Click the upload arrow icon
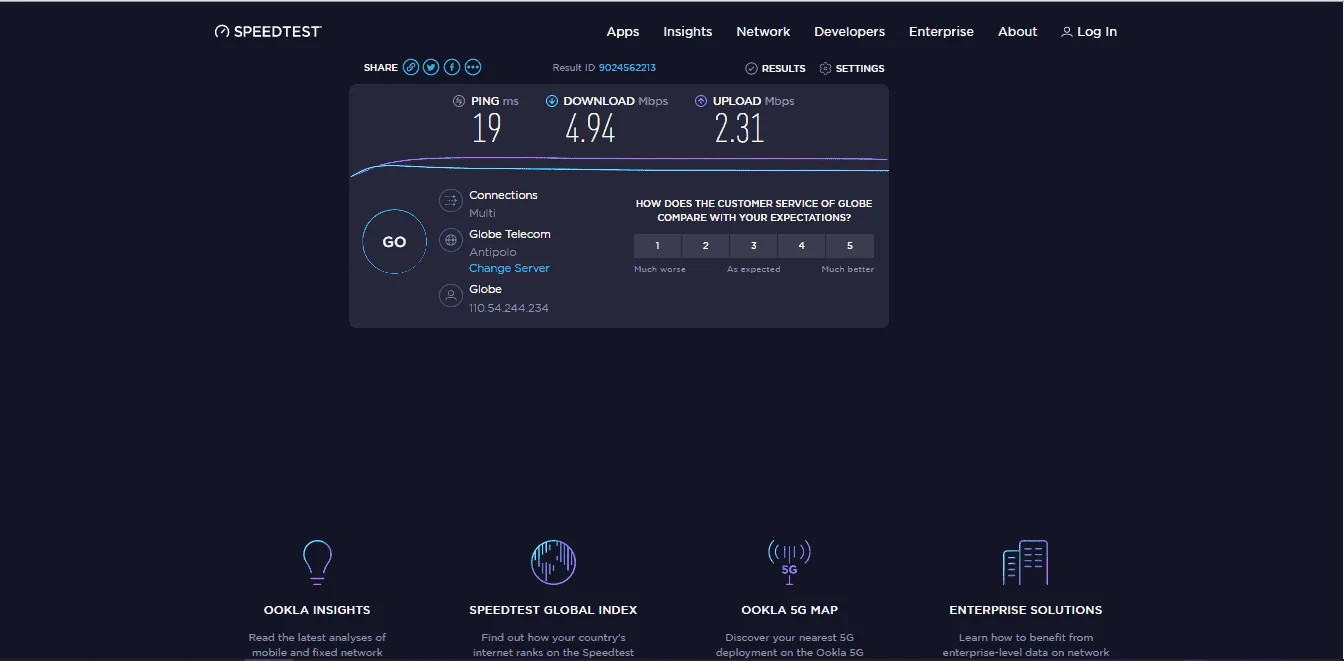The height and width of the screenshot is (661, 1344). tap(701, 101)
